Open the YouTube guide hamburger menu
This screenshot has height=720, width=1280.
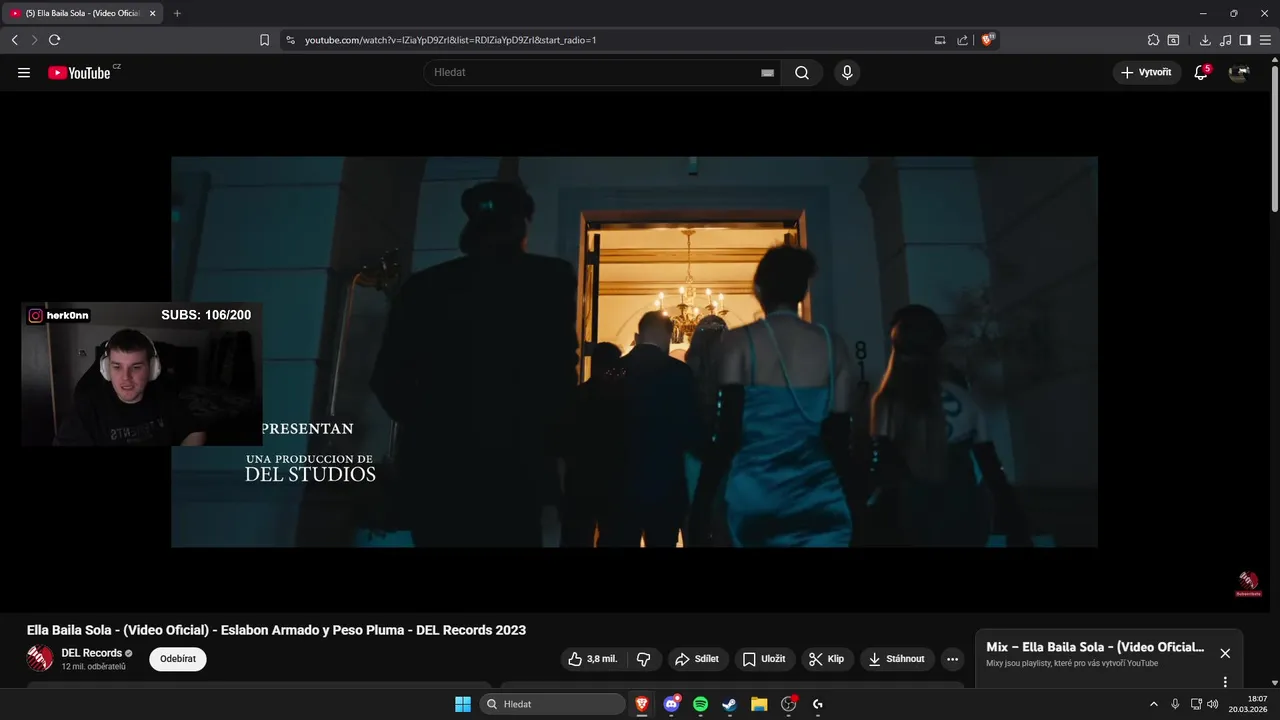tap(24, 73)
